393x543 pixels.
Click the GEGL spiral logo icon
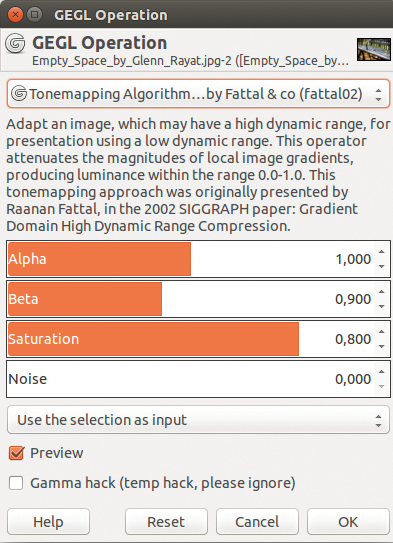click(x=15, y=43)
